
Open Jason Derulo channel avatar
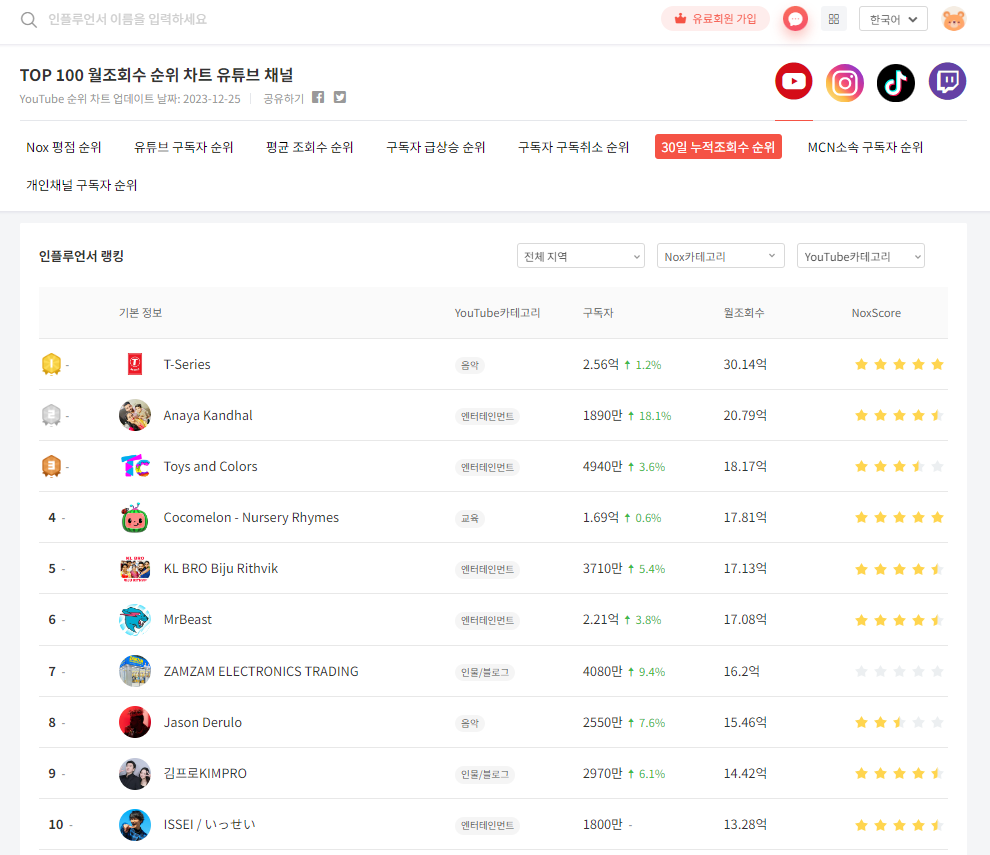[135, 722]
